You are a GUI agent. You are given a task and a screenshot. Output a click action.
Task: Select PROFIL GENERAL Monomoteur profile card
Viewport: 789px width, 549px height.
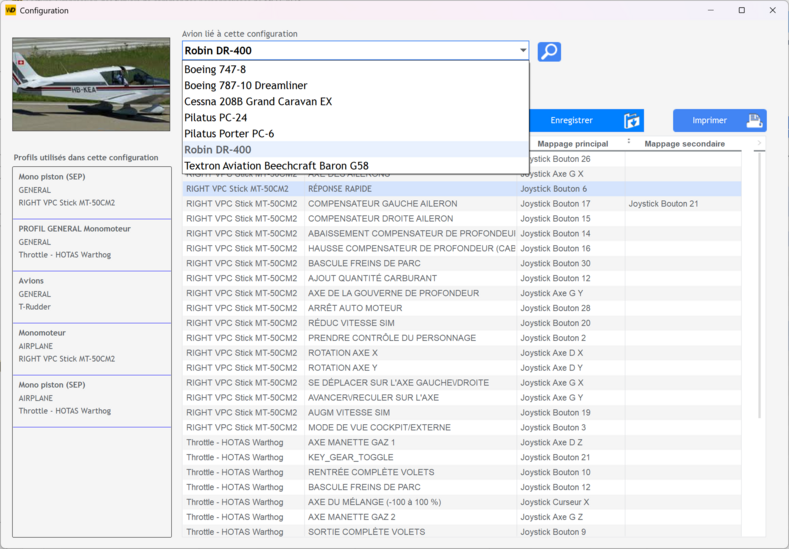92,245
